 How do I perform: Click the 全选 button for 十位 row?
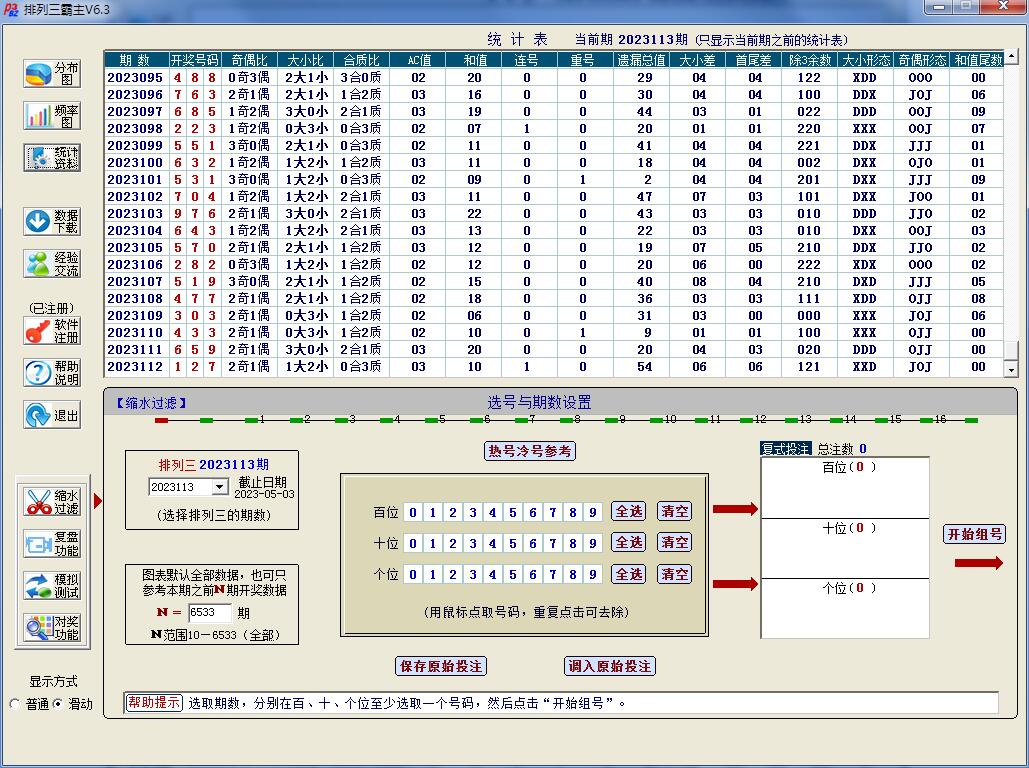click(629, 543)
